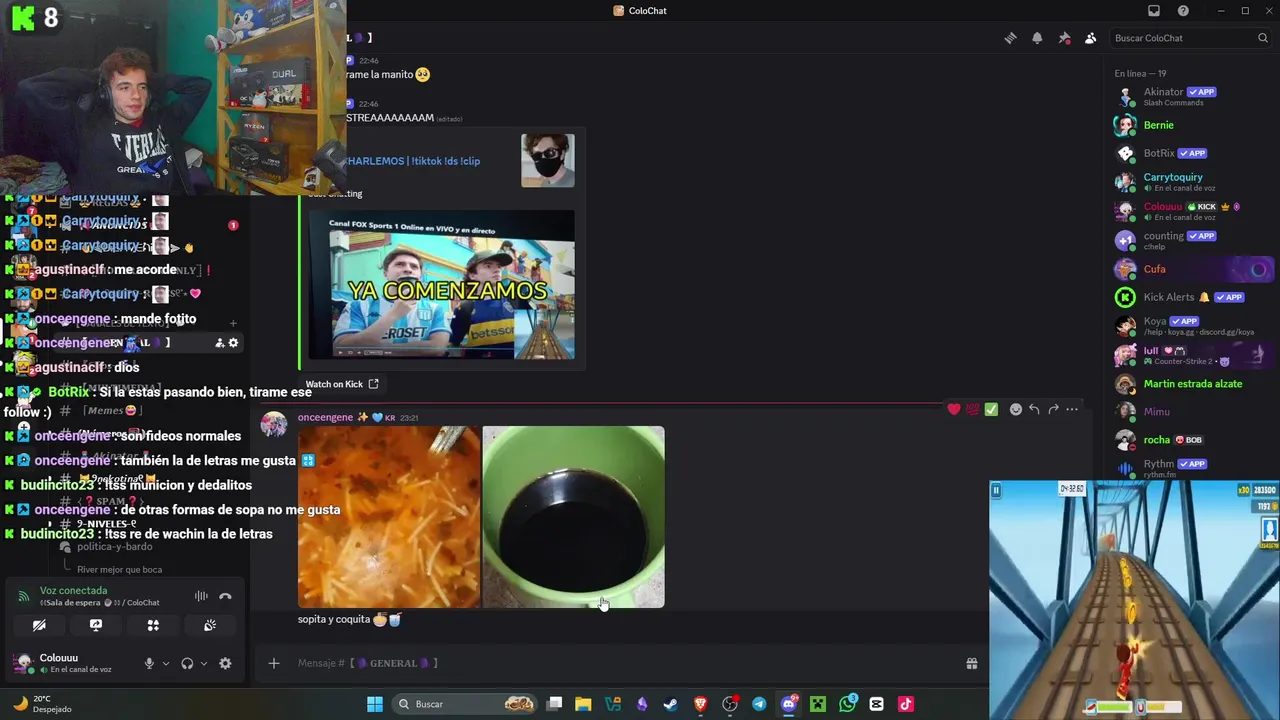The width and height of the screenshot is (1280, 720).
Task: Open the weather widget showing 20°C
Action: pyautogui.click(x=44, y=704)
